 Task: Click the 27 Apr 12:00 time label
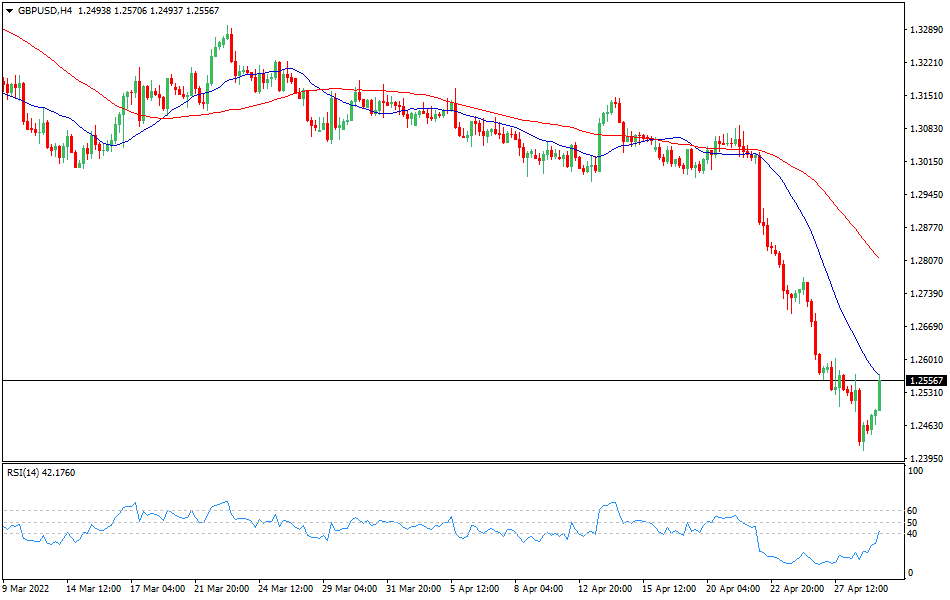click(863, 589)
